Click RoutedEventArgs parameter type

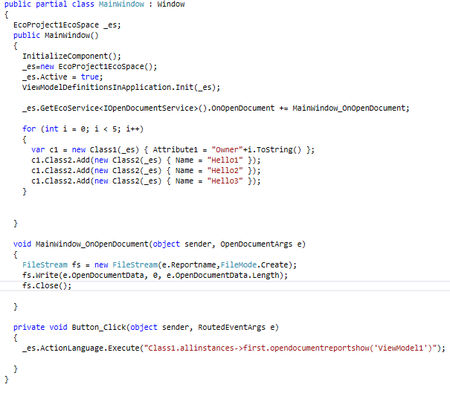tap(231, 327)
